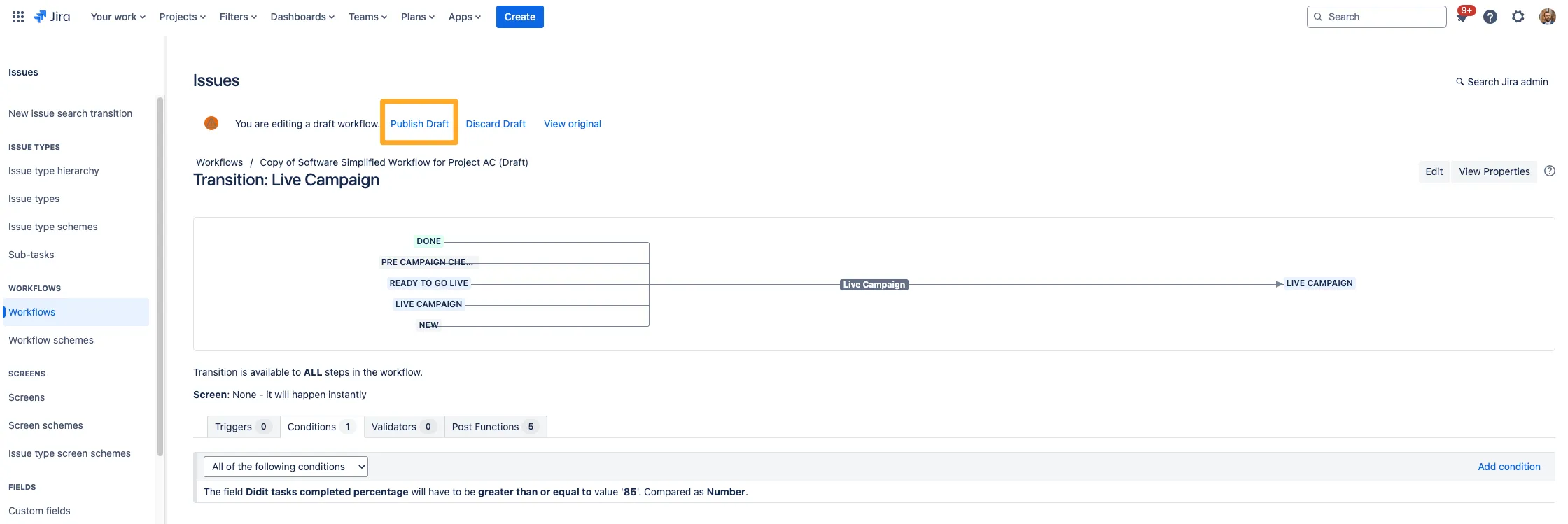
Task: Switch to the Conditions tab
Action: pos(322,427)
